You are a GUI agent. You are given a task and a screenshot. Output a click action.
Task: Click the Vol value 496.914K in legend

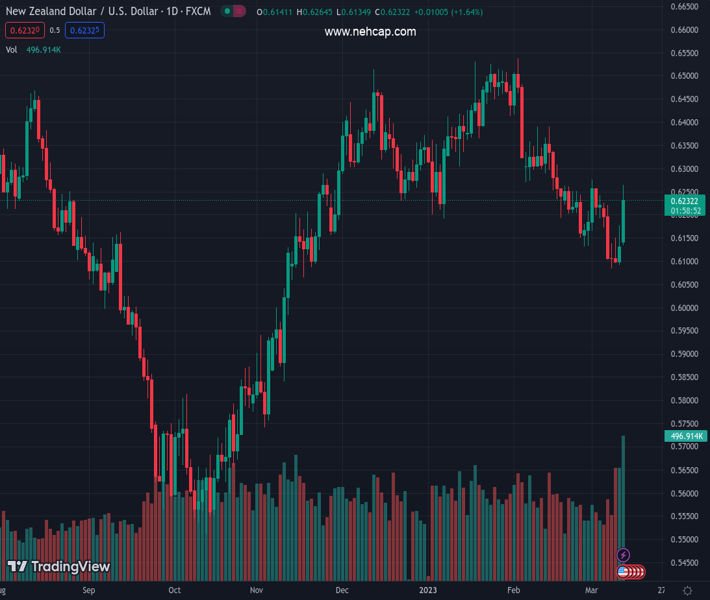(44, 49)
